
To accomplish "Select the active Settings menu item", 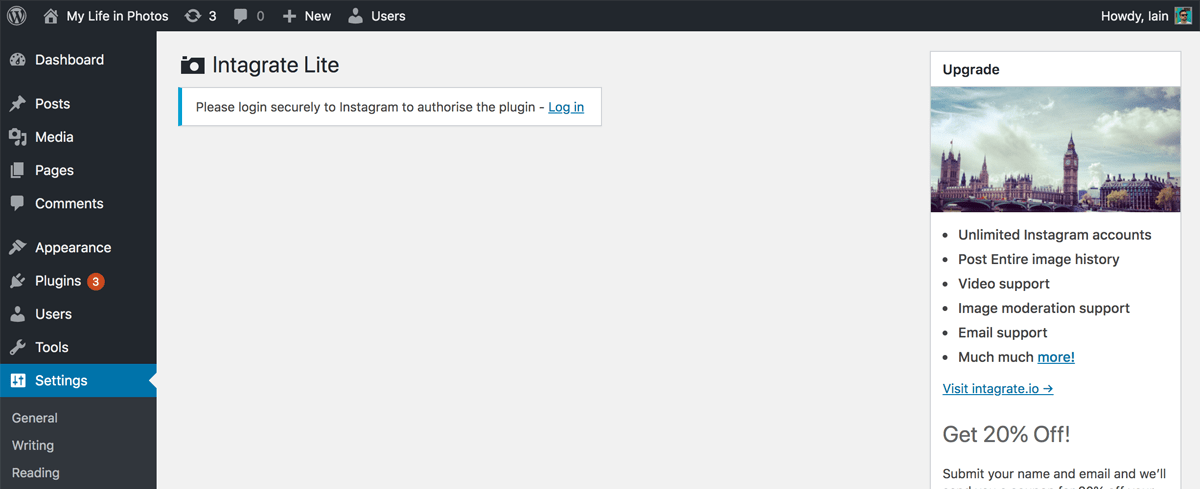I will [x=78, y=380].
